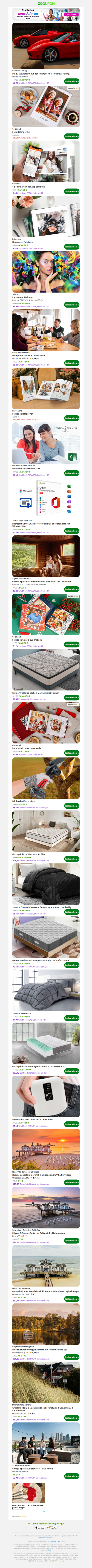Click 'Deal ansehen' for Hotel Villa Belvedere Rügen

point(71,1182)
